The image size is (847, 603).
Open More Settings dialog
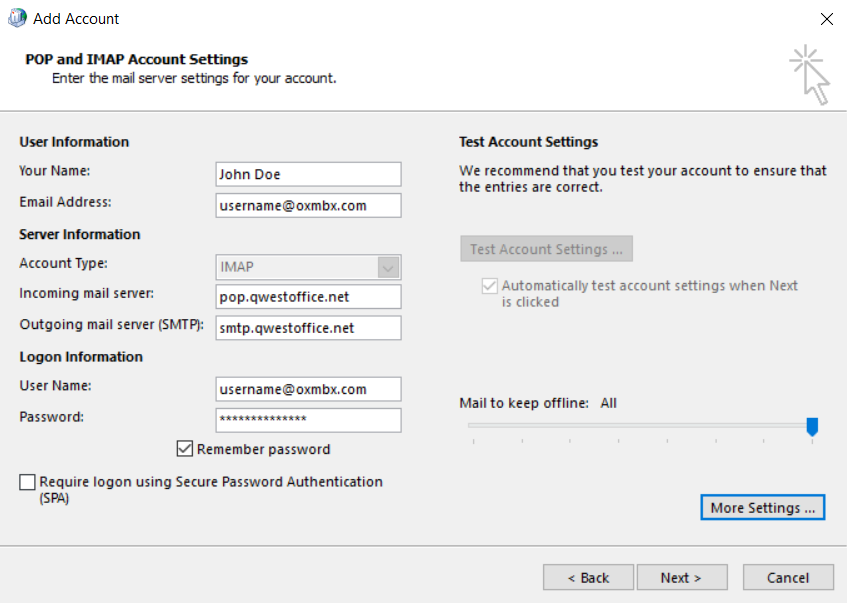click(x=762, y=507)
